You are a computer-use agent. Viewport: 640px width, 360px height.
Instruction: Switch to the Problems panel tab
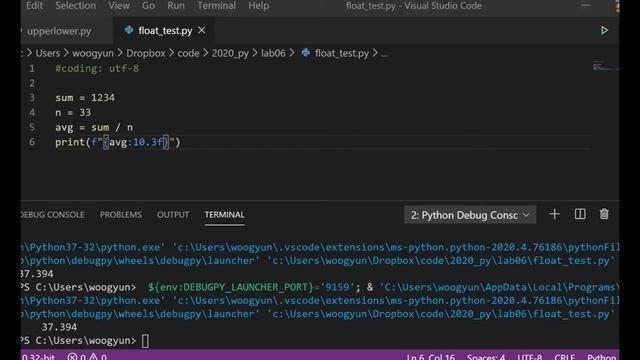pyautogui.click(x=120, y=215)
